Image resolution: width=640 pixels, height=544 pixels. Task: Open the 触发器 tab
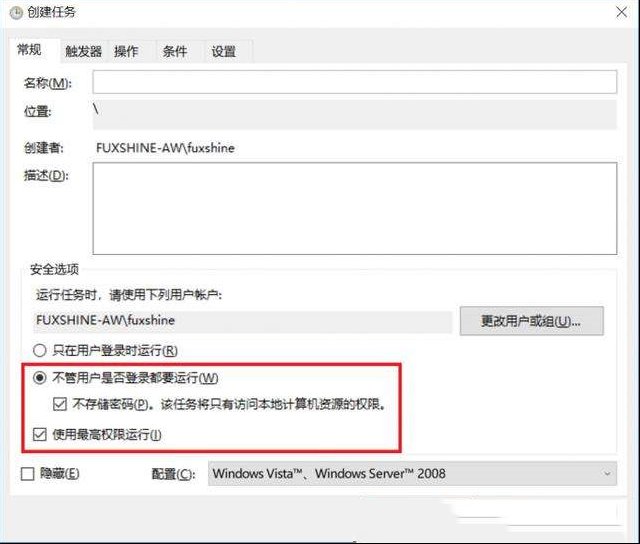[84, 51]
